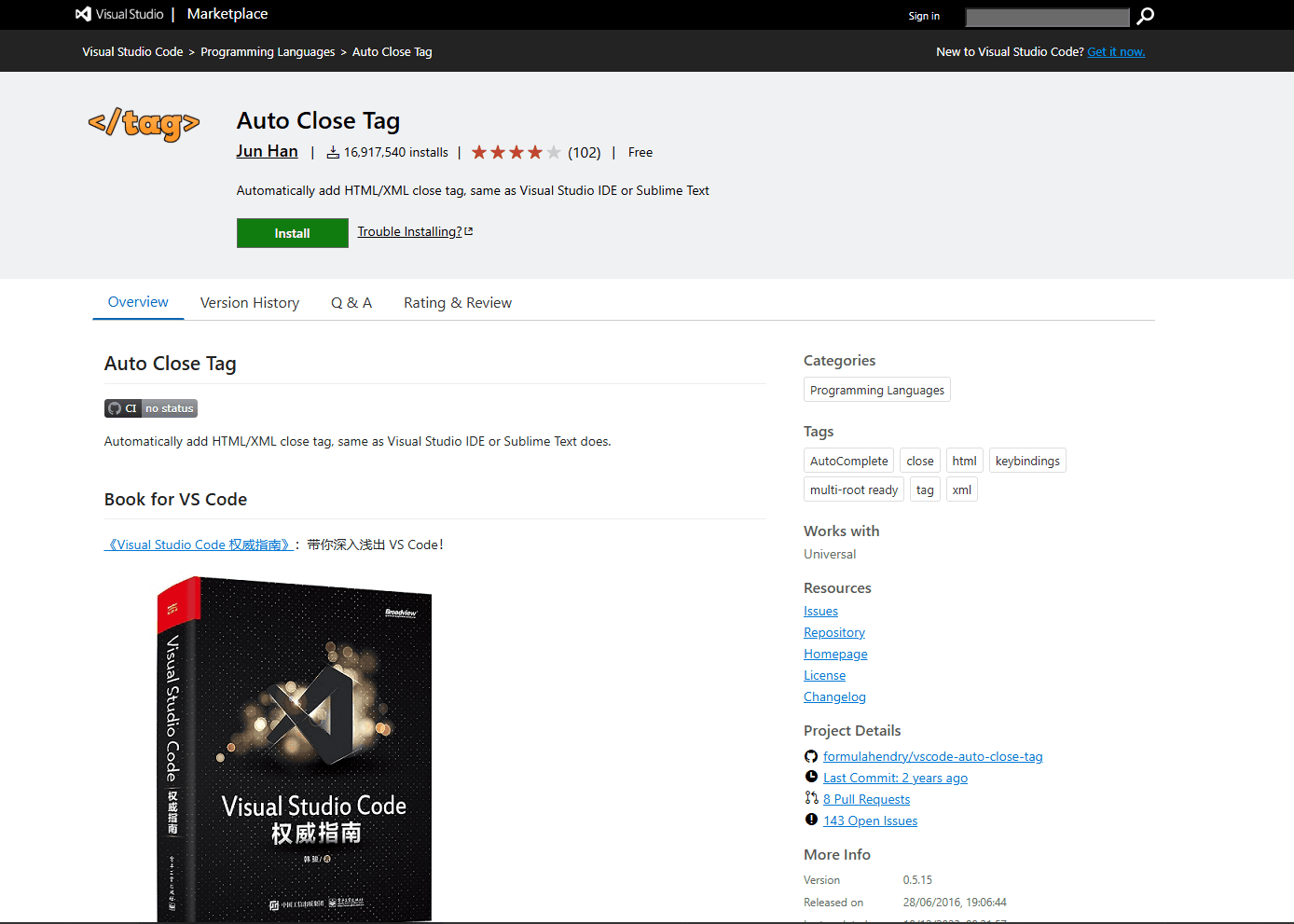
Task: Click the Get it now link
Action: point(1116,52)
